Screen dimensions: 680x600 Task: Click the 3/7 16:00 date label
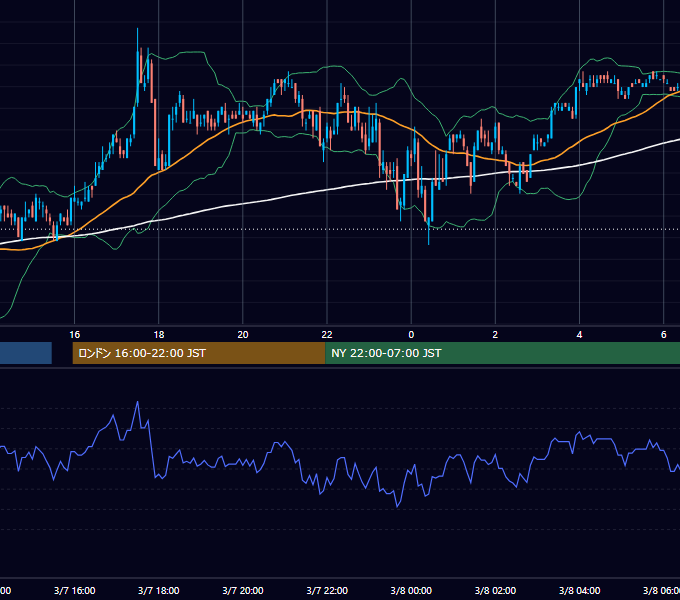click(75, 590)
